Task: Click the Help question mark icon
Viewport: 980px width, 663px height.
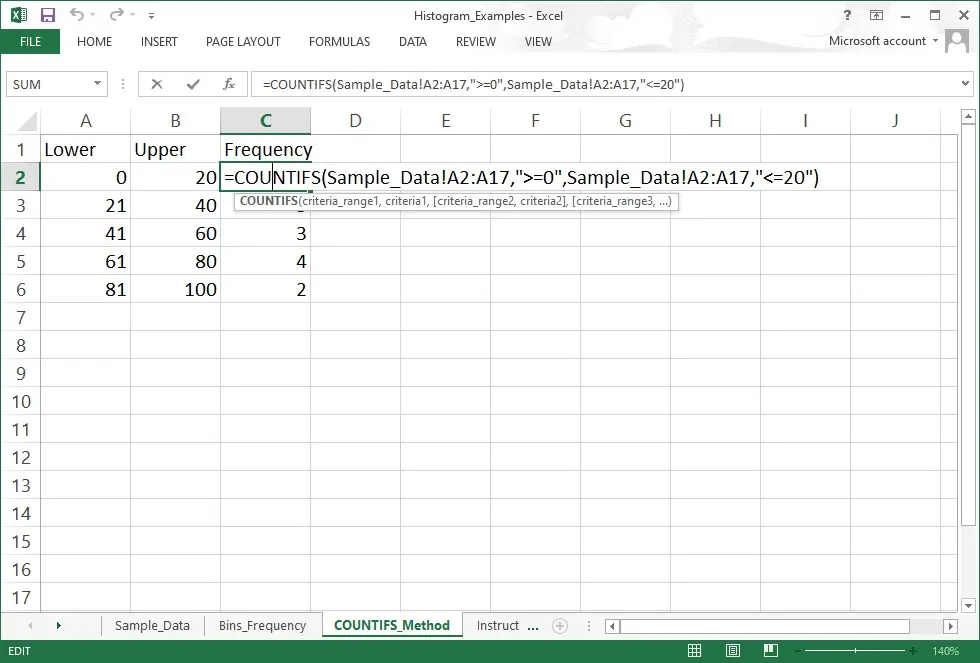Action: click(847, 15)
